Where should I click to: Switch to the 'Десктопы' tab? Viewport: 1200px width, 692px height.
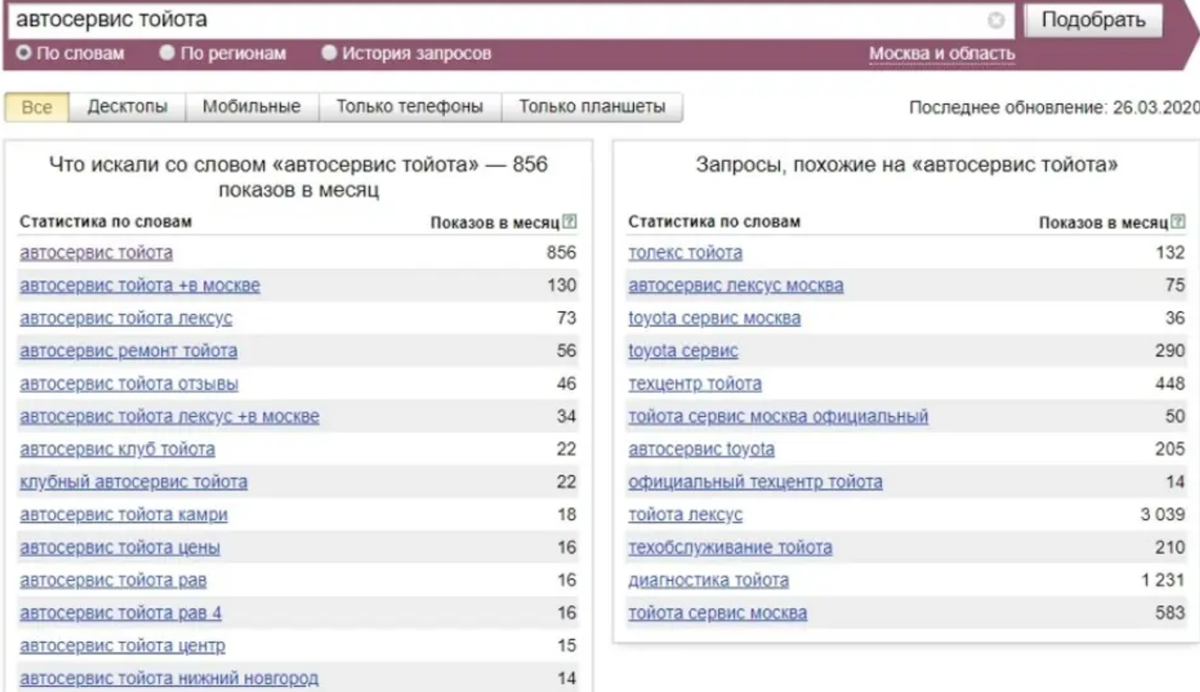pyautogui.click(x=127, y=107)
